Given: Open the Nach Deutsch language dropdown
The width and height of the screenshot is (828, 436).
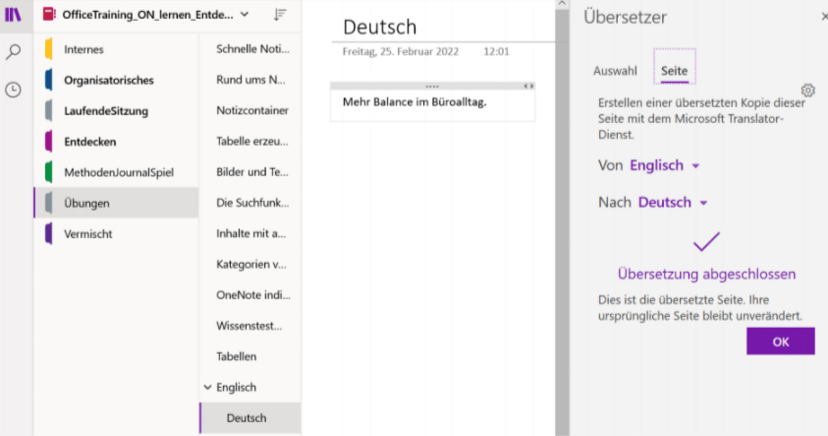Looking at the screenshot, I should 673,202.
